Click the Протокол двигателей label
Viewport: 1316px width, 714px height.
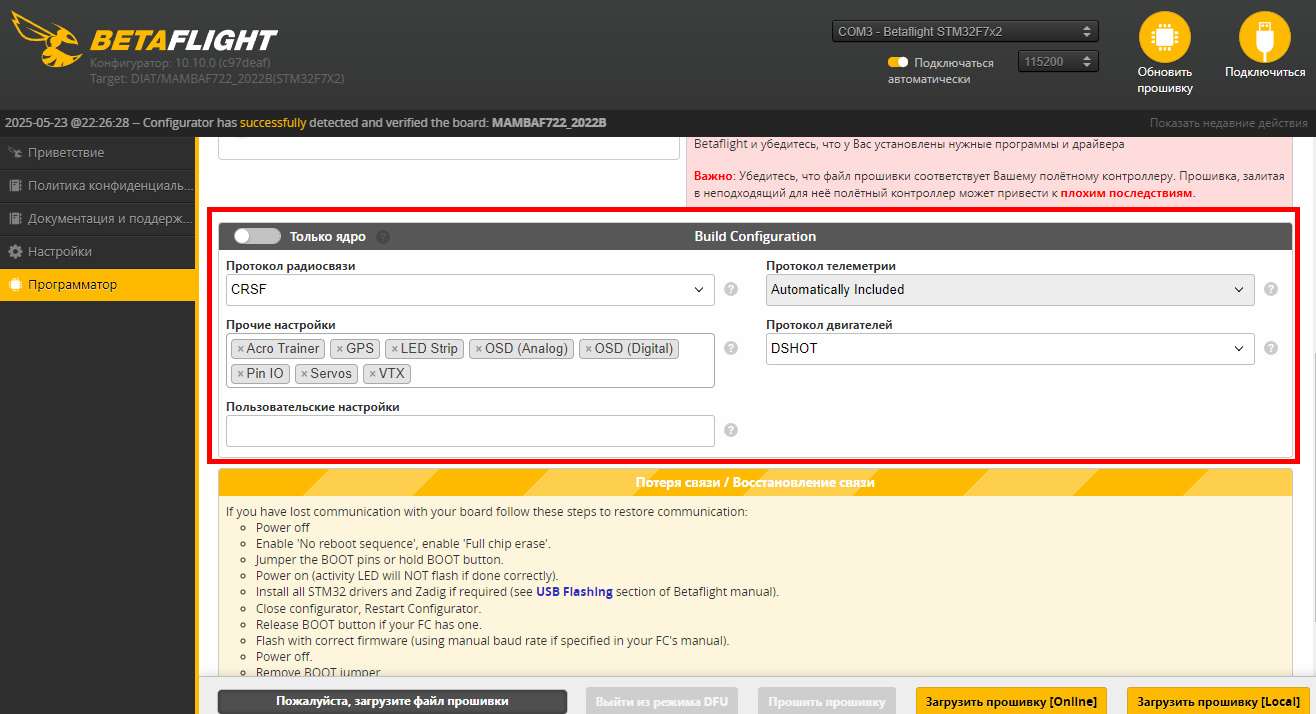(830, 325)
